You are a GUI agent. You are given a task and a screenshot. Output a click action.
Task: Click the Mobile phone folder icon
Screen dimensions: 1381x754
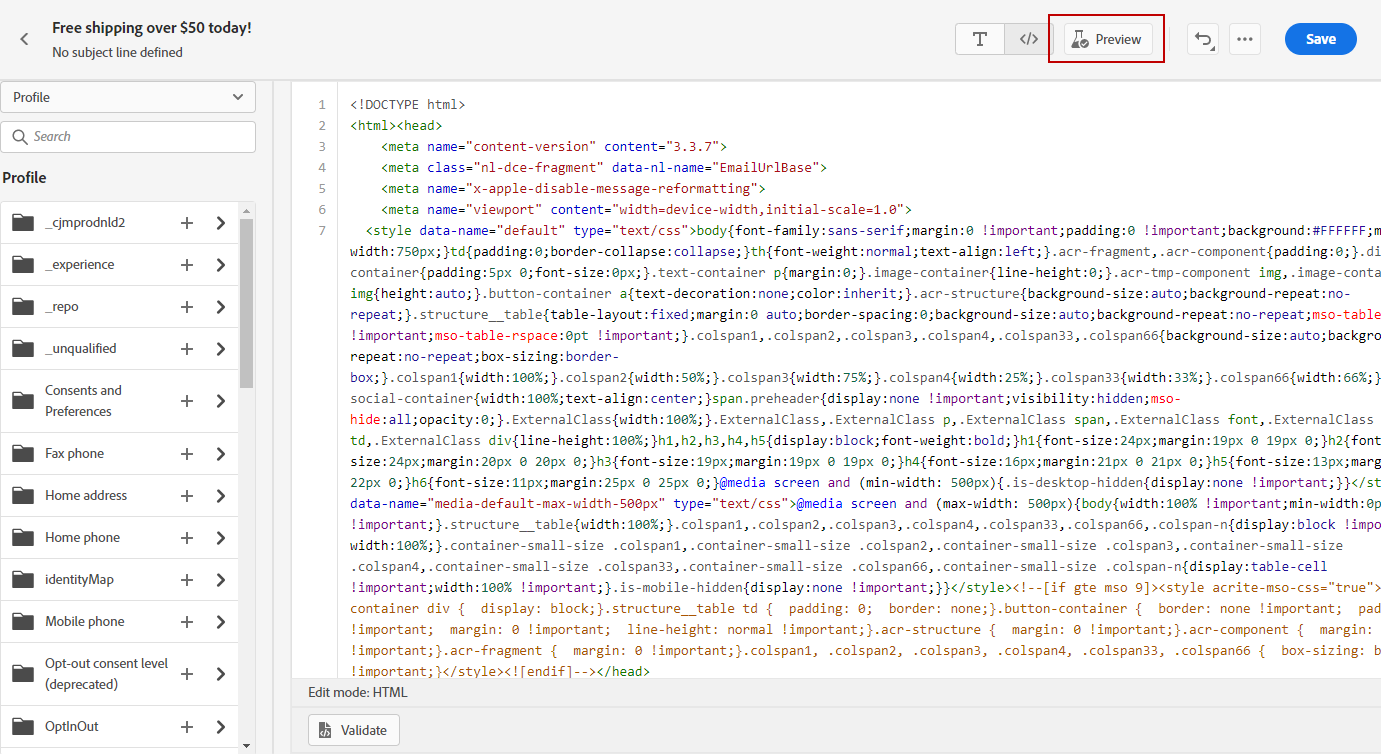pyautogui.click(x=23, y=622)
